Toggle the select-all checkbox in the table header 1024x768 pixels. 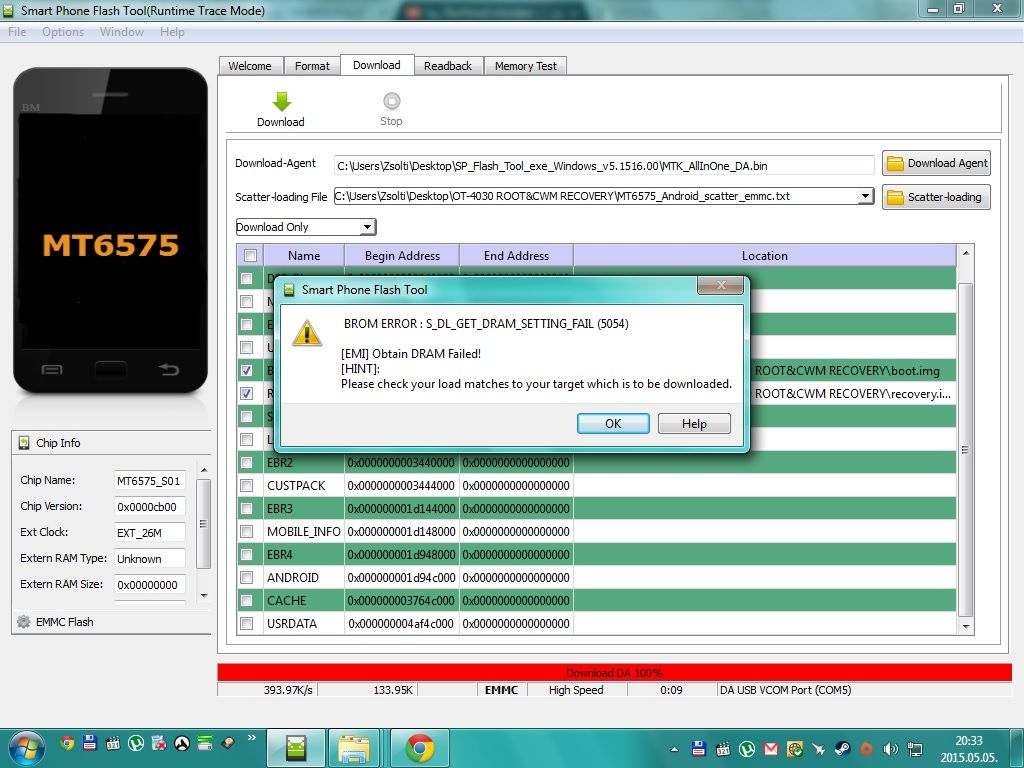[250, 255]
